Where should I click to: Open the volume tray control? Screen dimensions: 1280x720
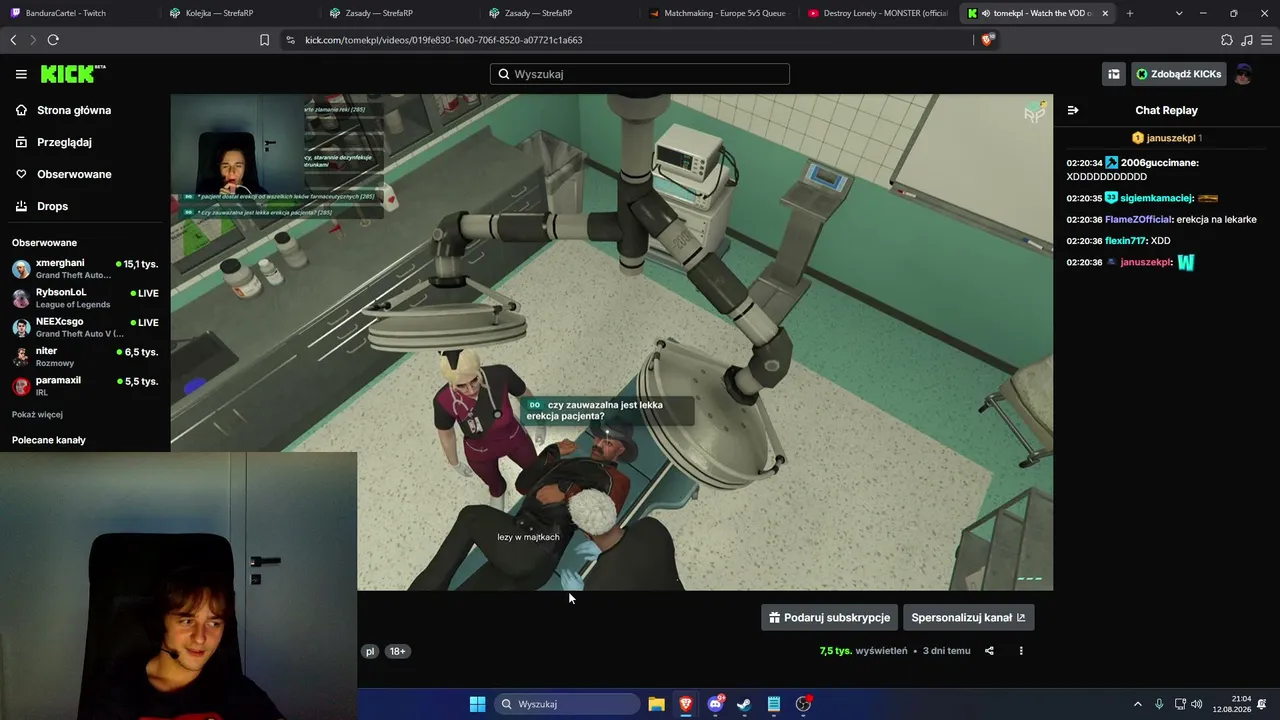(x=1197, y=704)
